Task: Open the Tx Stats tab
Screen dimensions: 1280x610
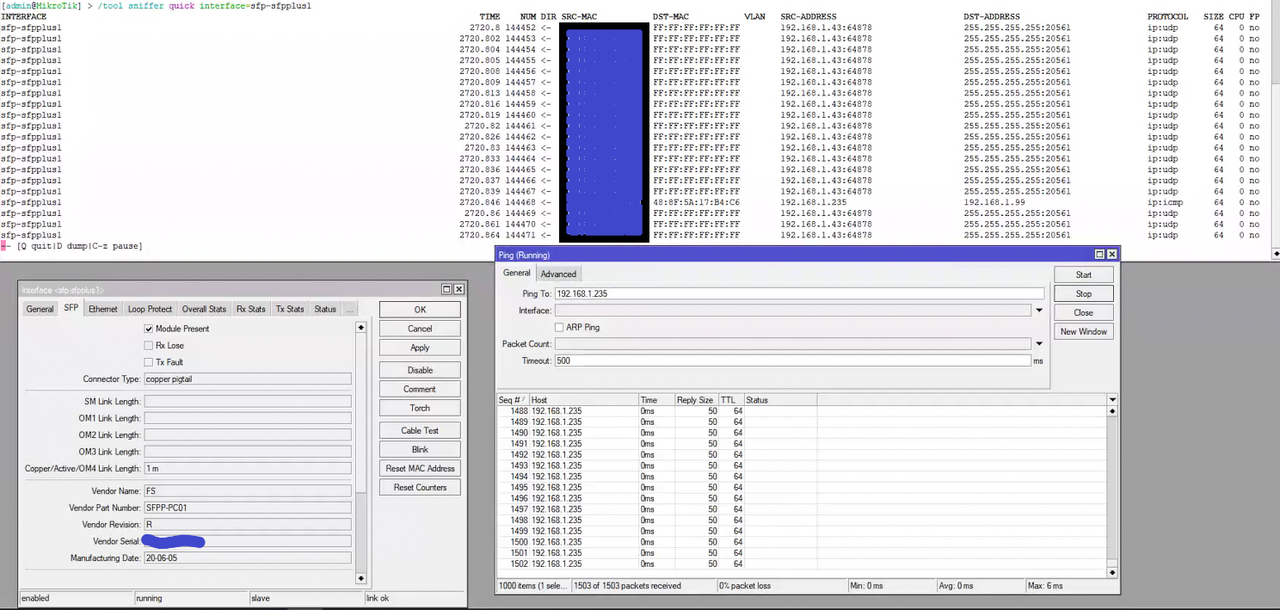Action: [290, 309]
